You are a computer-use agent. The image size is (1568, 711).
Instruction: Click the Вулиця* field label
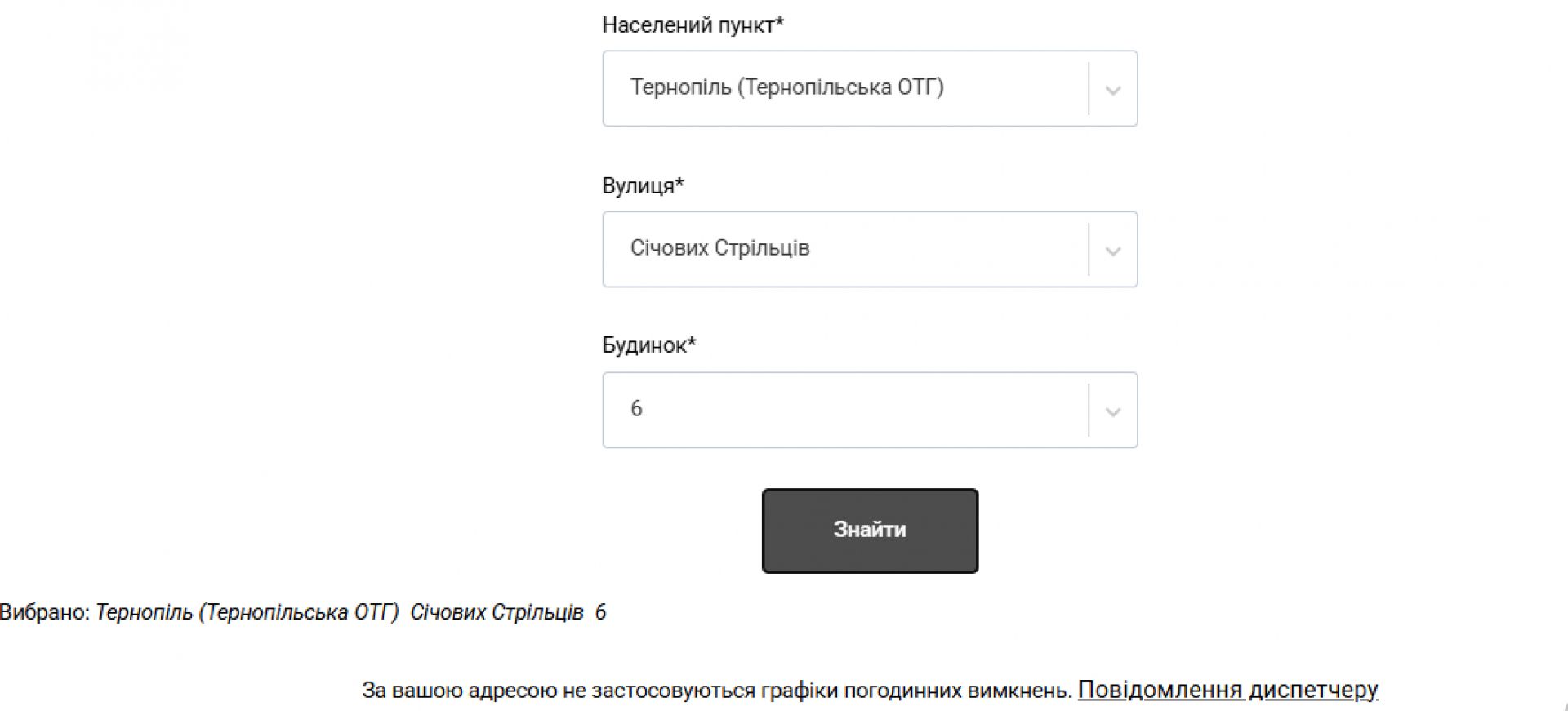point(639,185)
